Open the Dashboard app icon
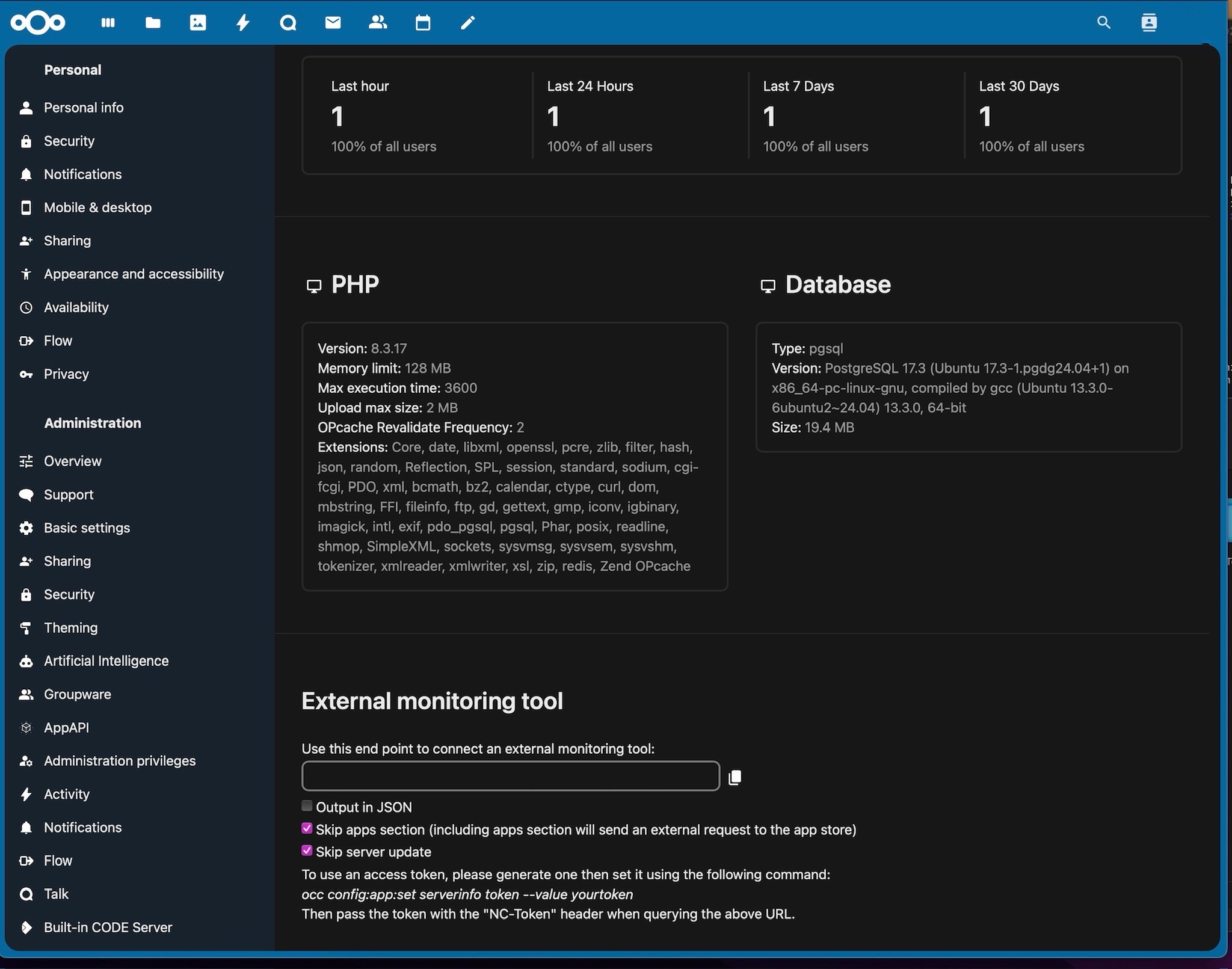The image size is (1232, 969). 108,23
